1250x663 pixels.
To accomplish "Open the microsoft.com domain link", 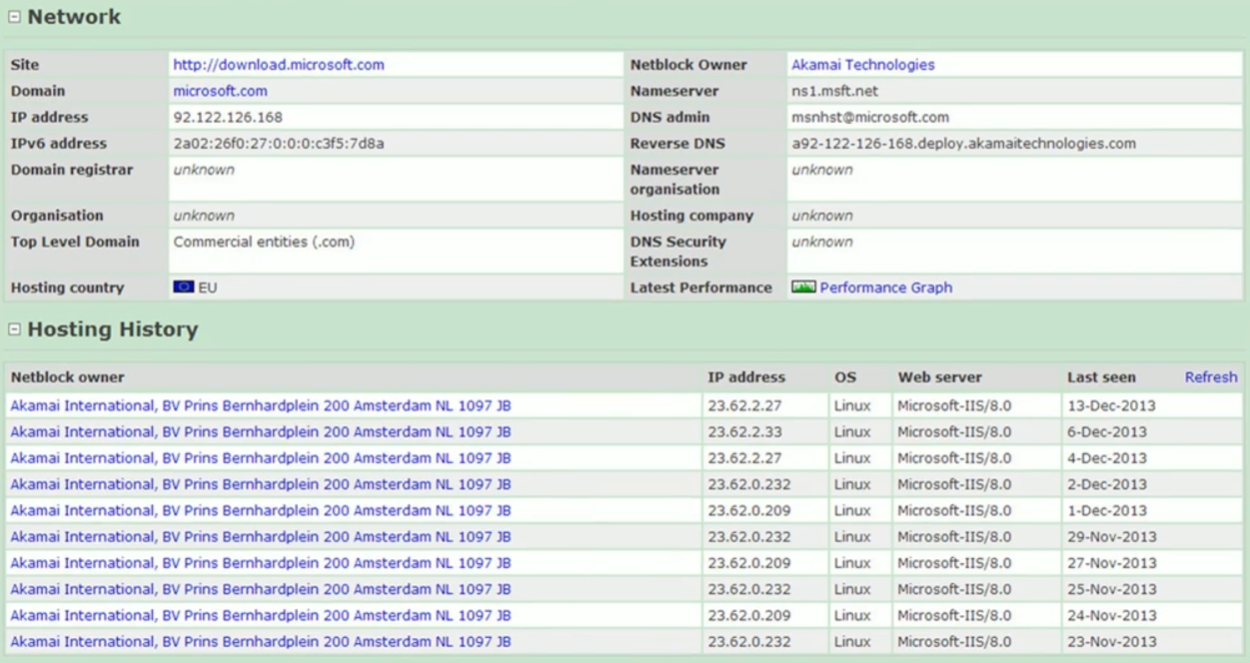I will [x=220, y=91].
